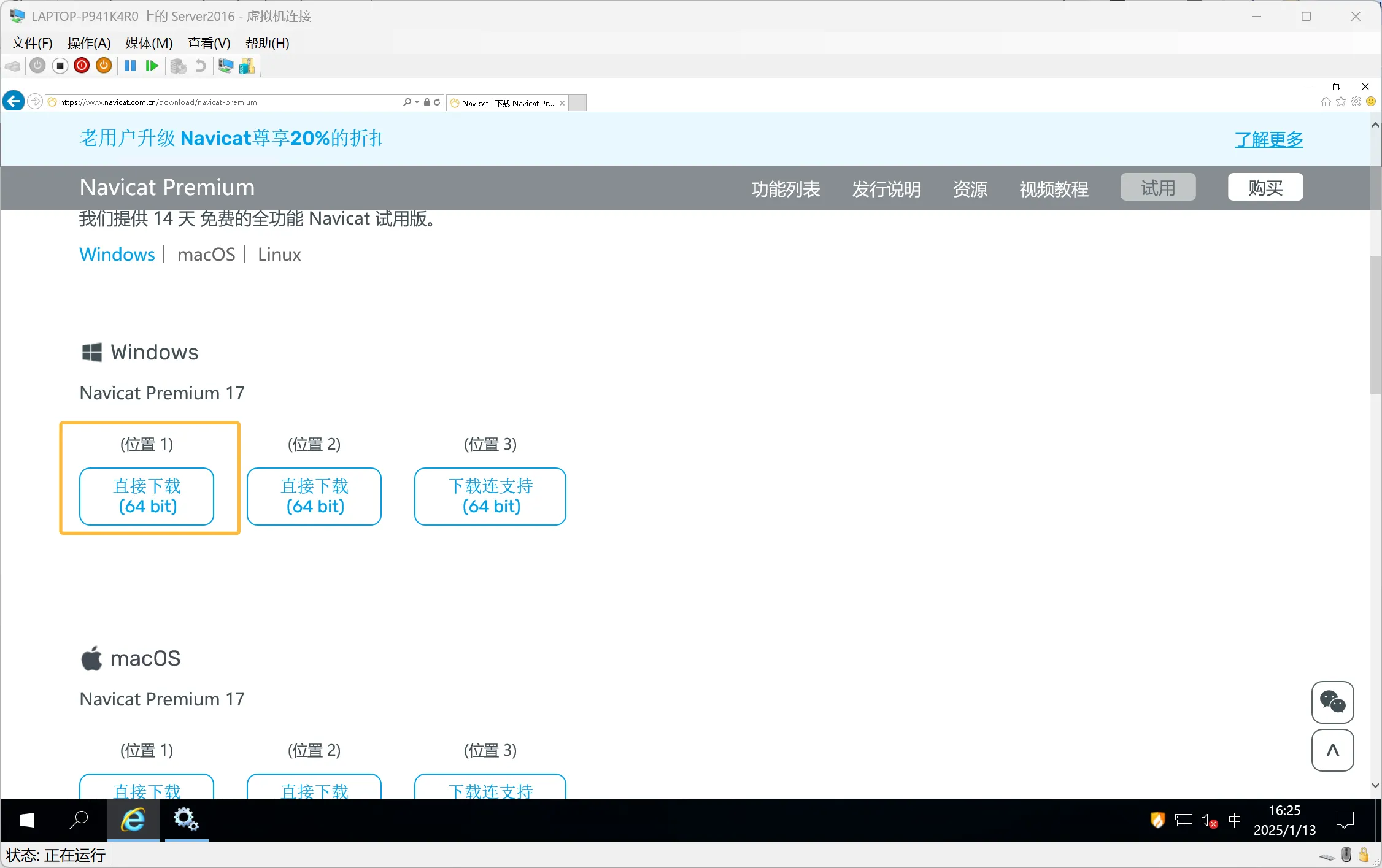The height and width of the screenshot is (868, 1382).
Task: Click the grey Start VM power icon
Action: [37, 66]
